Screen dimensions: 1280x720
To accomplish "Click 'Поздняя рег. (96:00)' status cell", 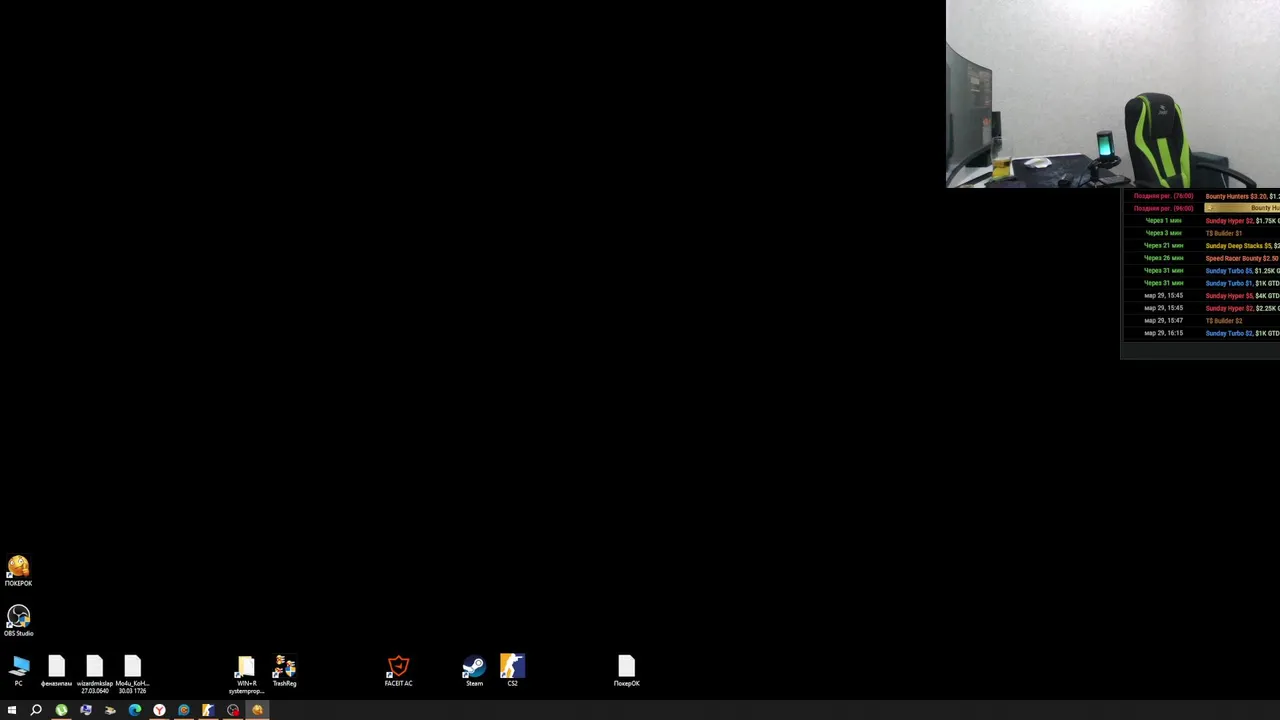I will click(x=1163, y=208).
